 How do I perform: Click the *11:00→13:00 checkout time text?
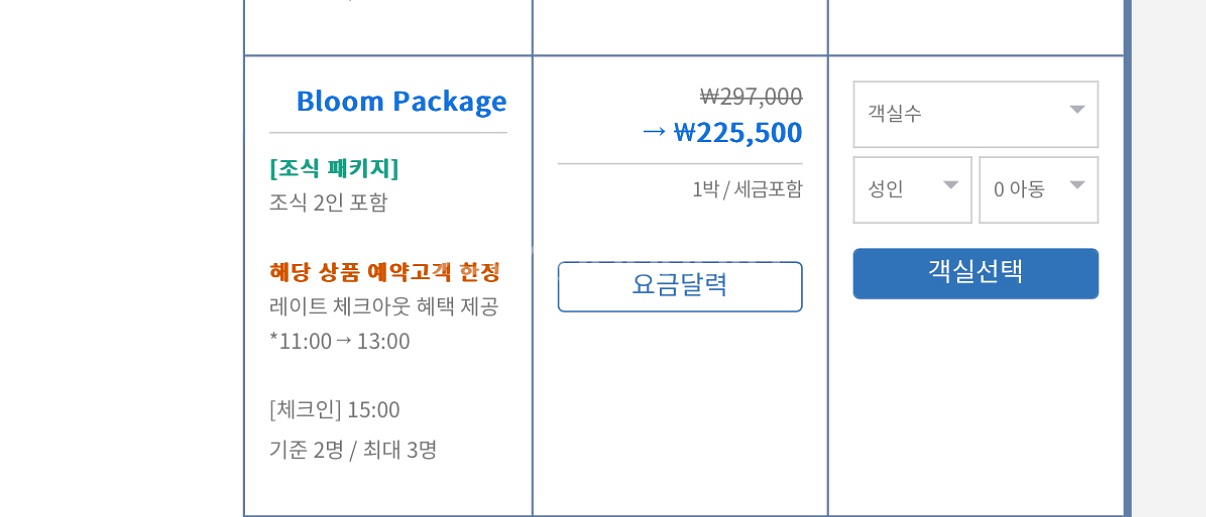(340, 341)
